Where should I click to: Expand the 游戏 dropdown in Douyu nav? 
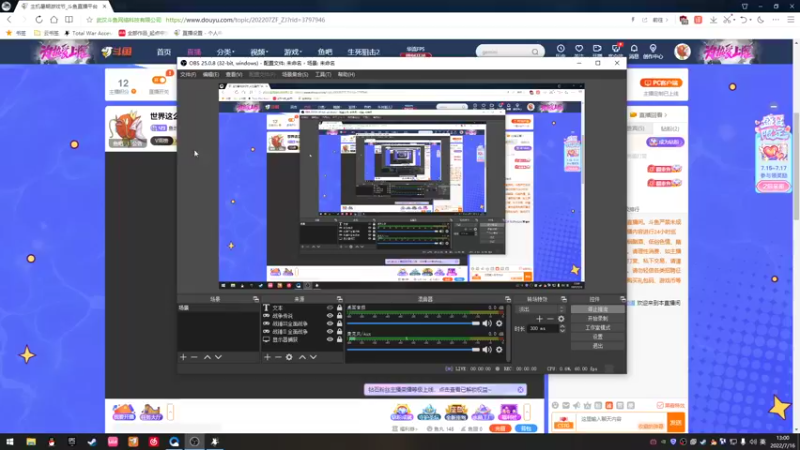(293, 52)
